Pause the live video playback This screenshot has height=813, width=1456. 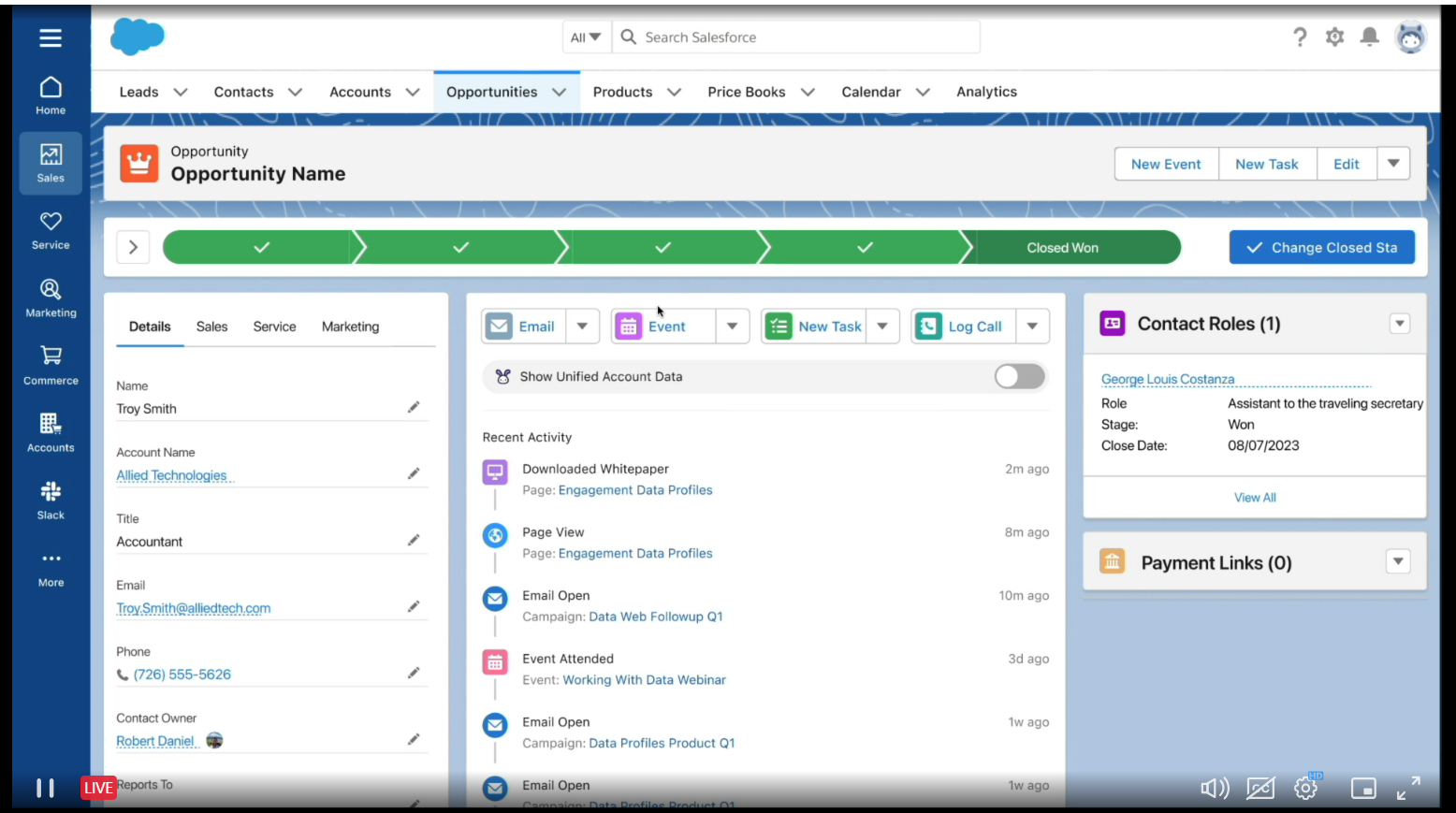(x=45, y=788)
